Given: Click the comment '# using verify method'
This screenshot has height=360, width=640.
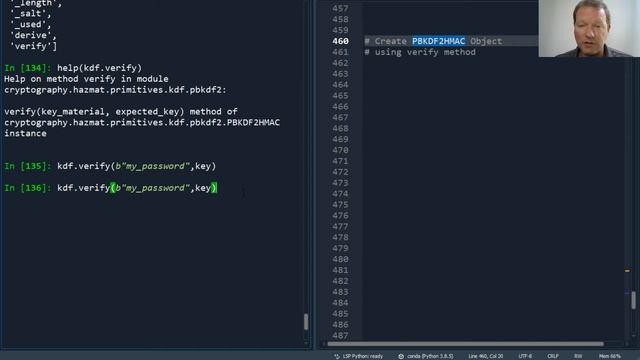Looking at the screenshot, I should click(x=420, y=52).
